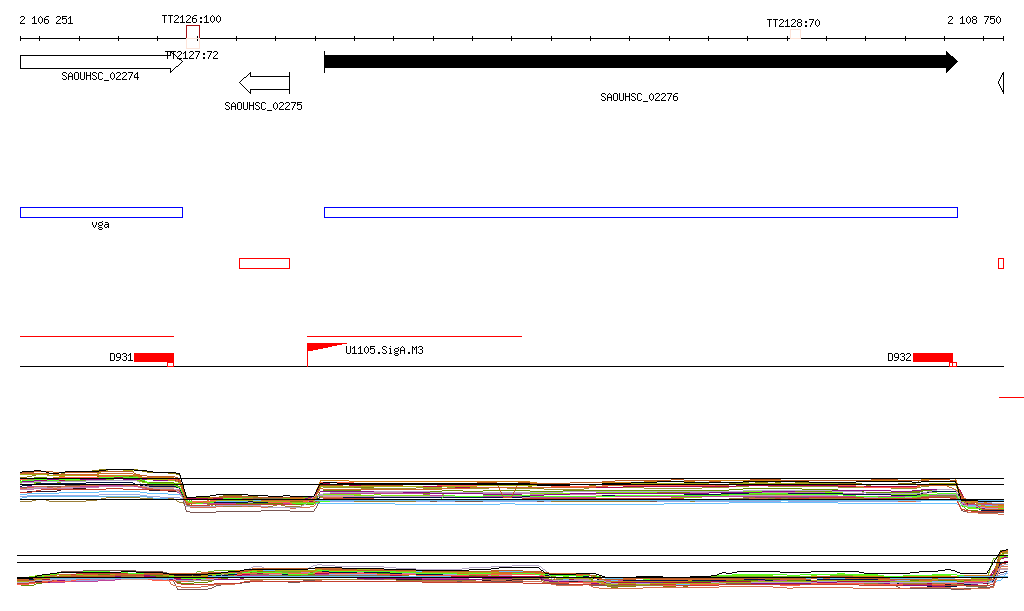Select the long blue box under SAOUHSC_02276
1024x611 pixels.
pyautogui.click(x=641, y=212)
